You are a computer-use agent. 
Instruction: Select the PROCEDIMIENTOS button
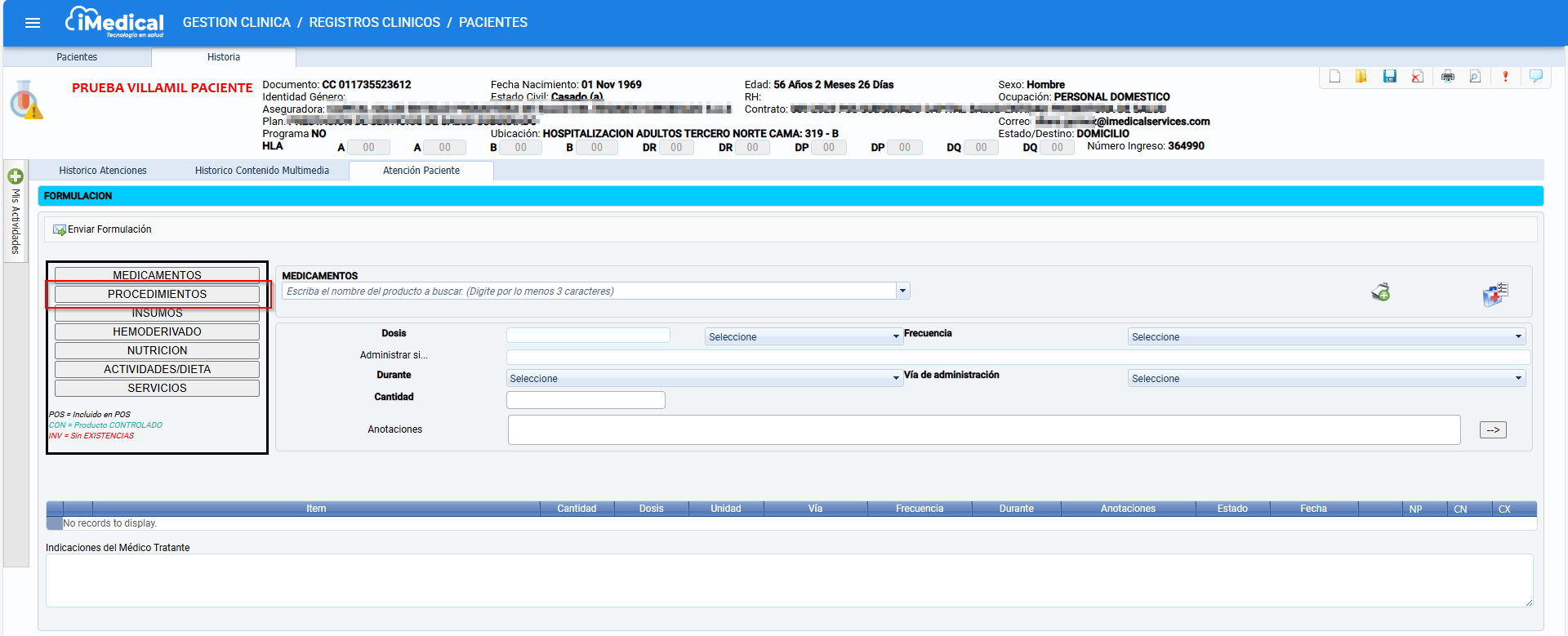[x=157, y=294]
